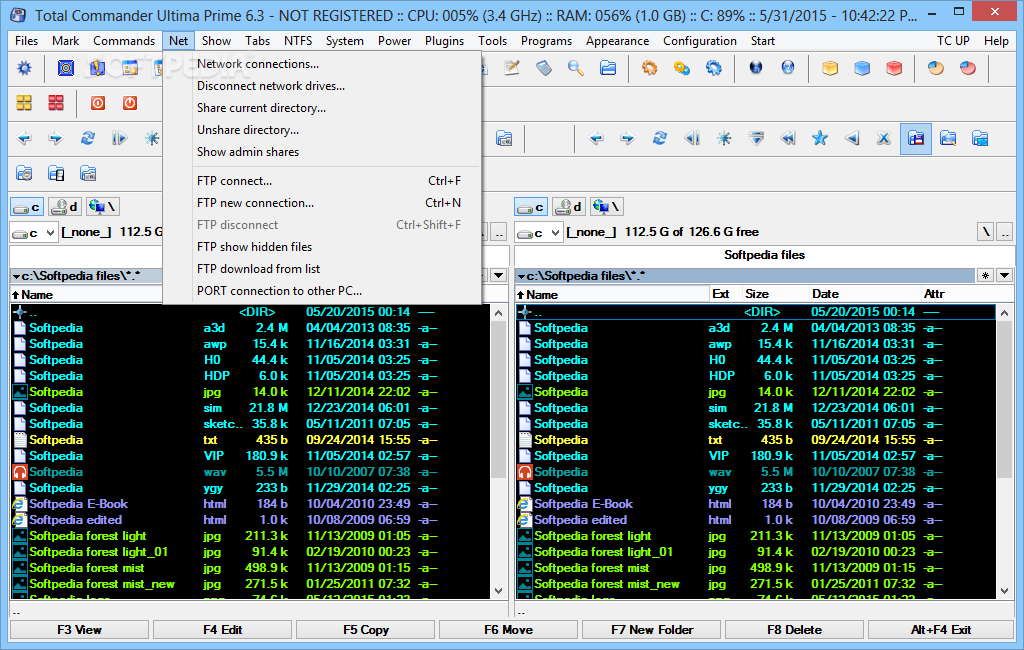Click the magnifying glass search icon
Screen dimensions: 1024x650
point(575,68)
